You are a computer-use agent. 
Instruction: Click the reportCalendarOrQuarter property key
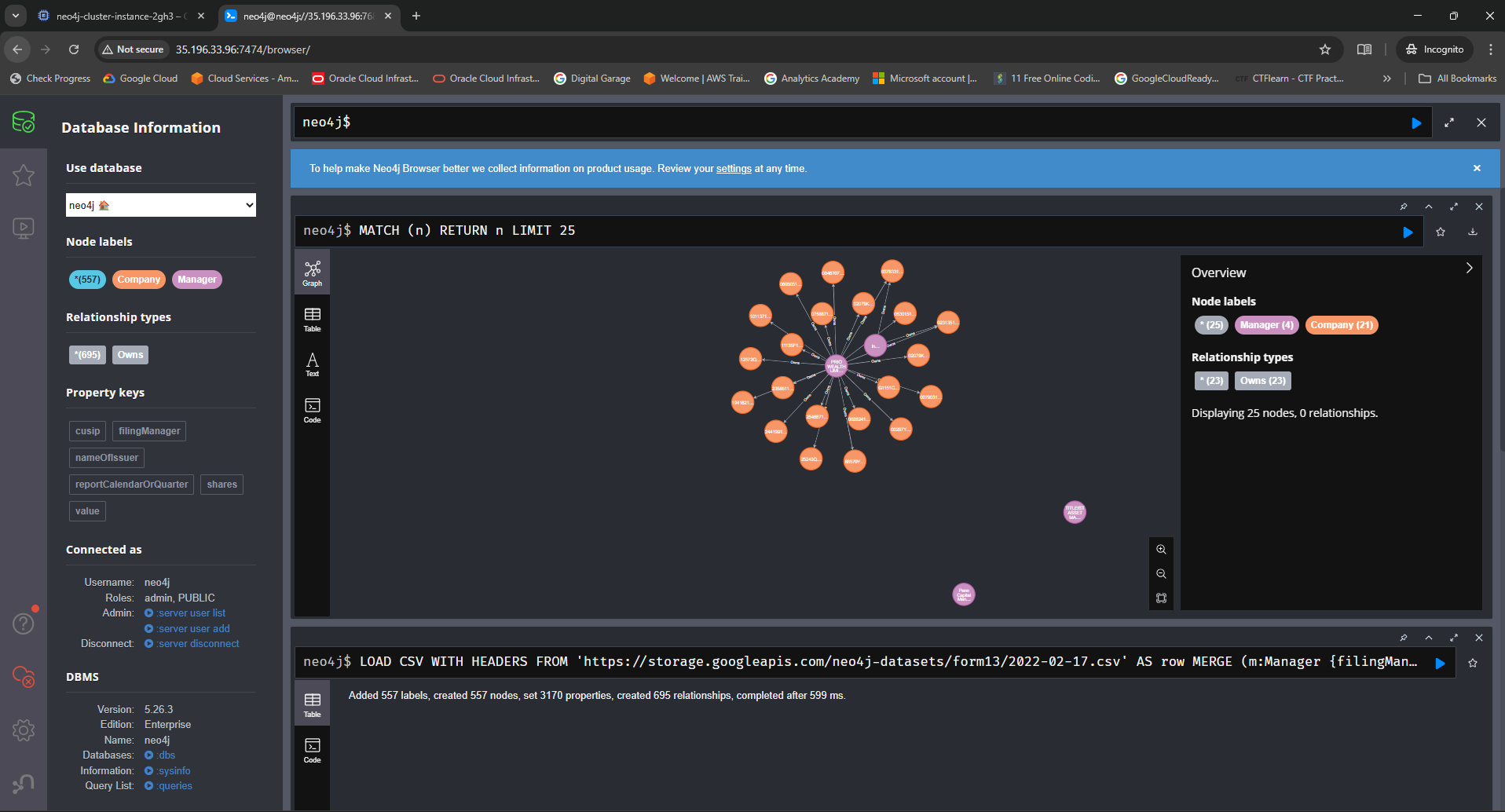[131, 485]
